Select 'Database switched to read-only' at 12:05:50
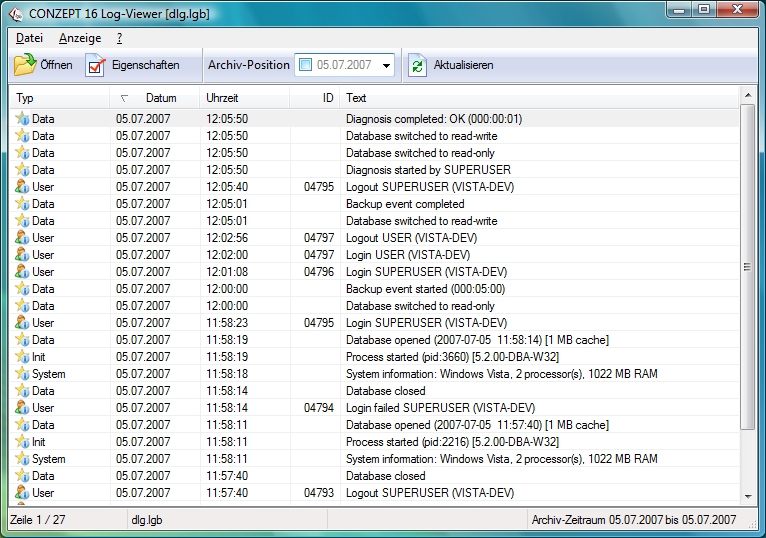The image size is (766, 538). [420, 153]
